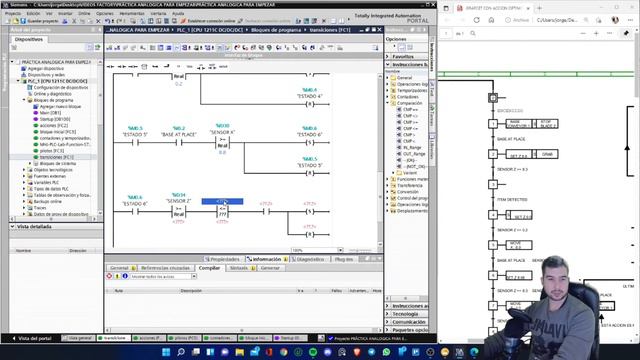The width and height of the screenshot is (640, 360).
Task: Select CMP == instruction in Comparación list
Action: pyautogui.click(x=410, y=110)
